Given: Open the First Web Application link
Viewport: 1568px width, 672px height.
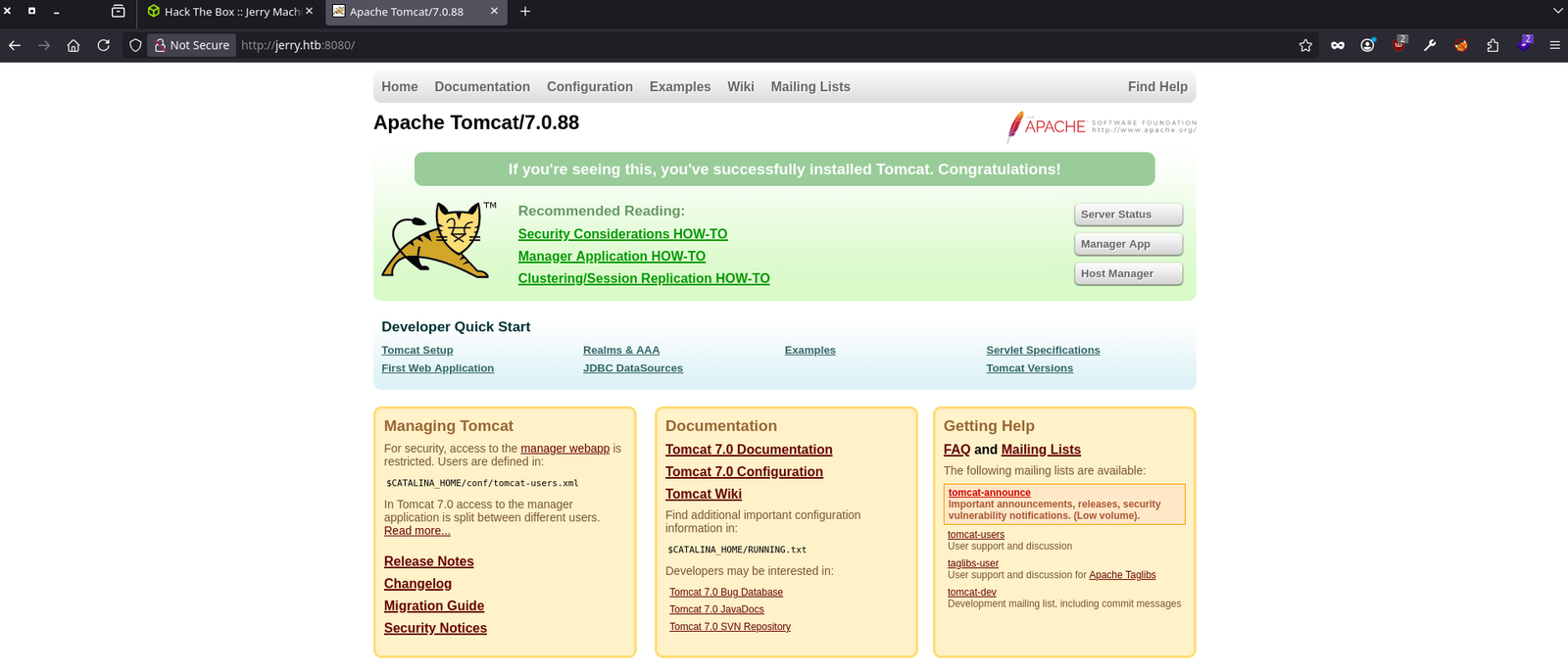Looking at the screenshot, I should click(x=438, y=368).
